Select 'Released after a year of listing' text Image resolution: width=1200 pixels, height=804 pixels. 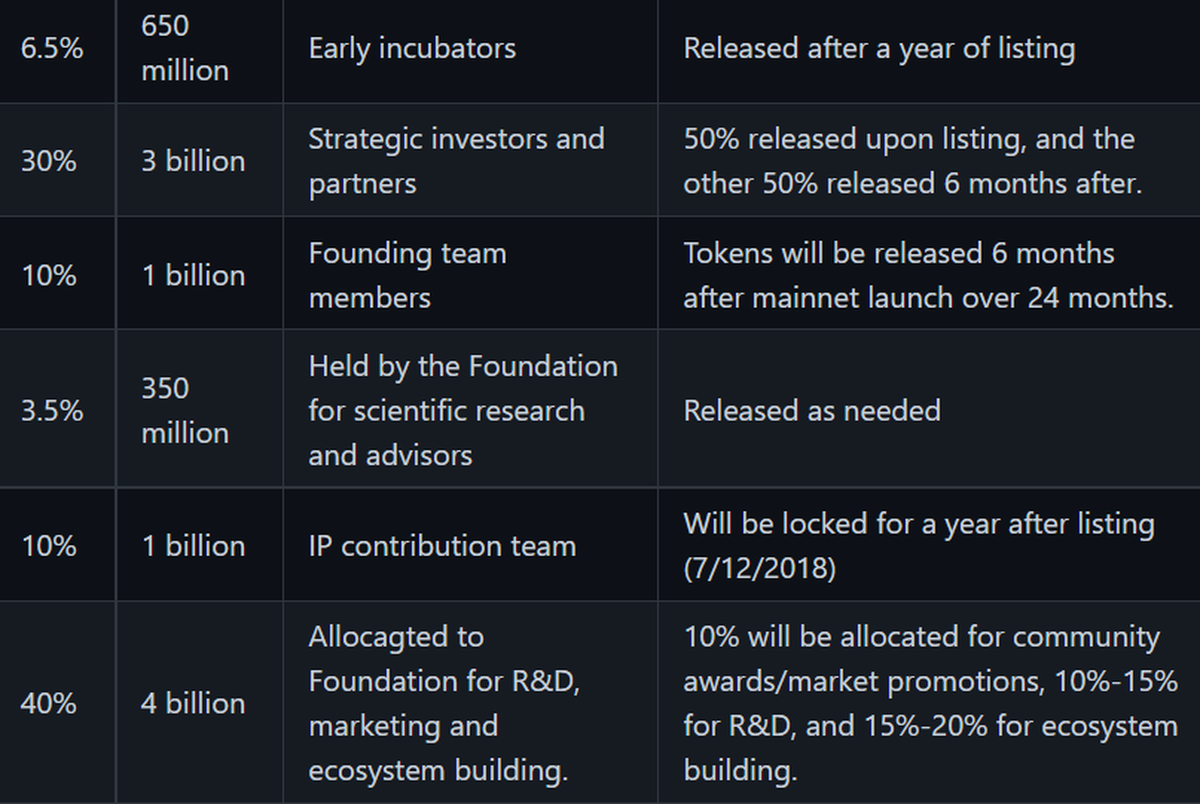point(879,49)
